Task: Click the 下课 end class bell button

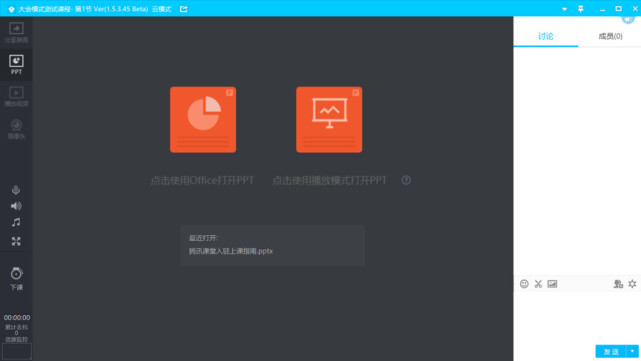Action: 16,279
